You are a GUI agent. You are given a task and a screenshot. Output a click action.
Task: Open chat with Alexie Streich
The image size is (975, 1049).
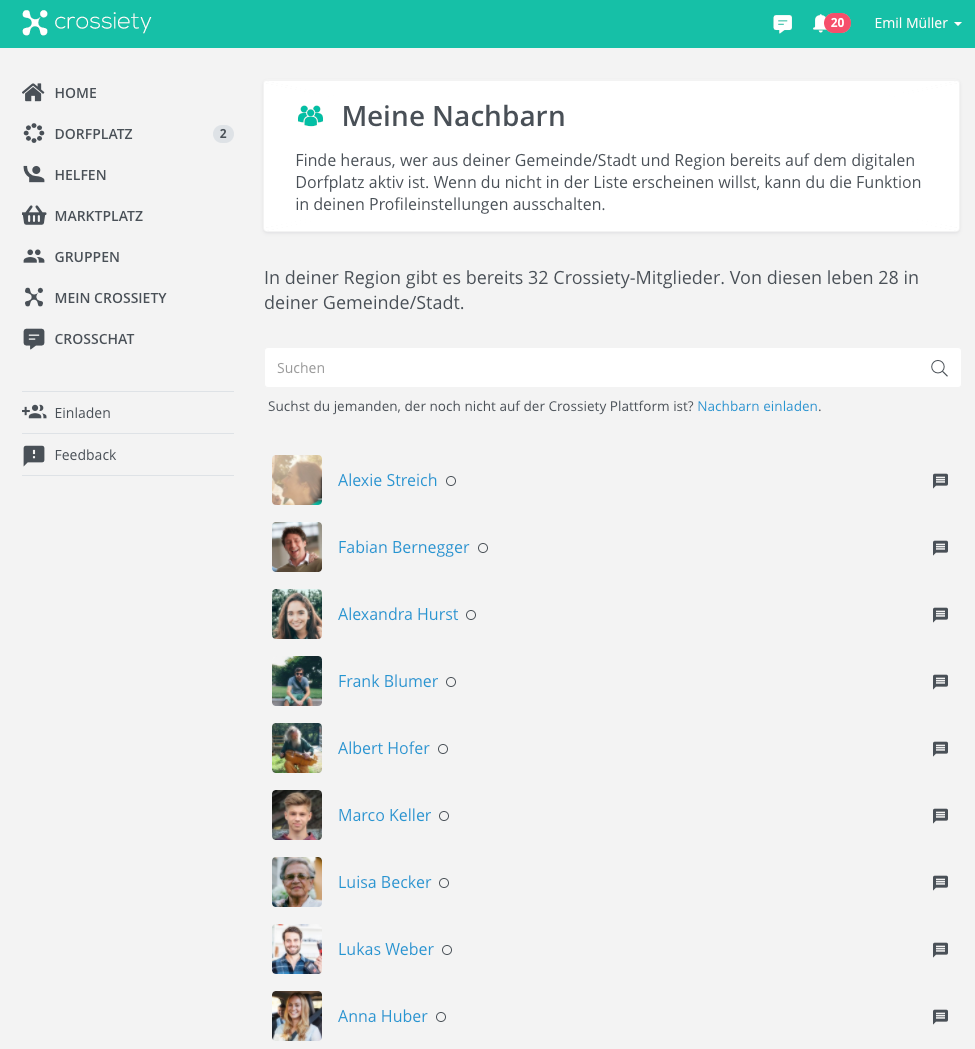pyautogui.click(x=940, y=480)
